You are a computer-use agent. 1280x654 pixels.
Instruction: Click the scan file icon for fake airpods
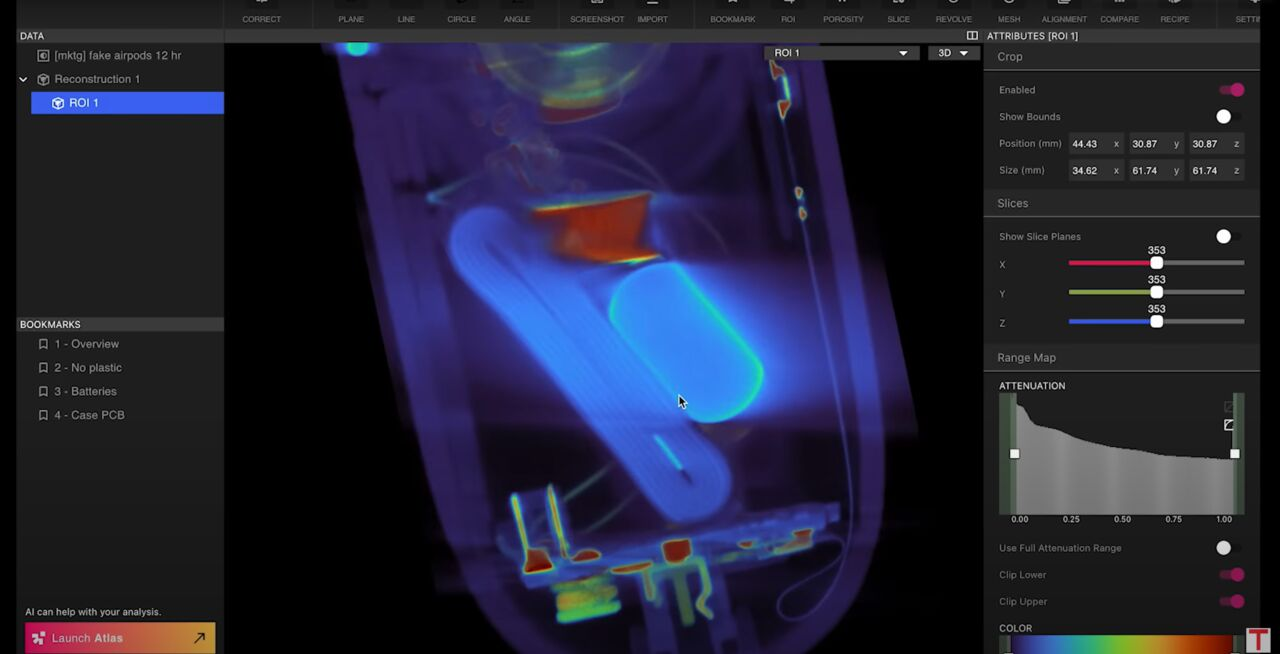43,56
